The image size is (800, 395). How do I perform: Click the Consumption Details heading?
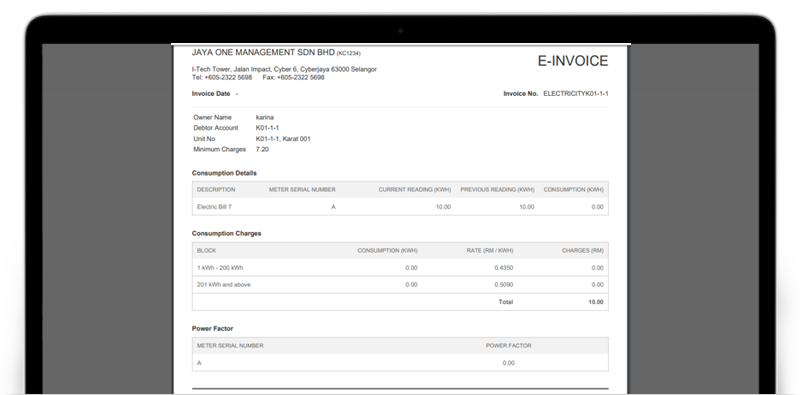(224, 173)
